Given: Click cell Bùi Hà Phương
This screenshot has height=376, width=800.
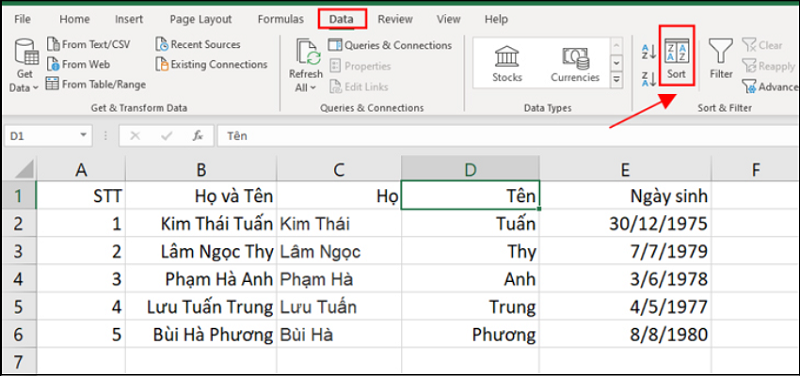Looking at the screenshot, I should pyautogui.click(x=201, y=334).
